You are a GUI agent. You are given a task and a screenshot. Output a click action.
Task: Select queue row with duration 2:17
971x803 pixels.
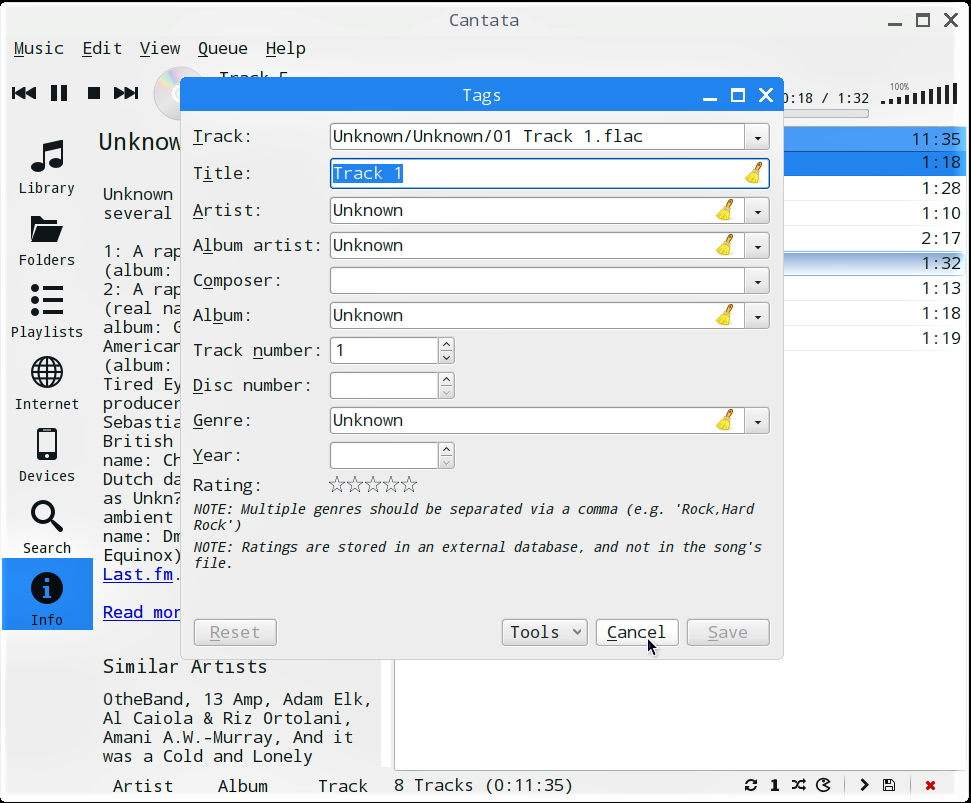pyautogui.click(x=873, y=238)
